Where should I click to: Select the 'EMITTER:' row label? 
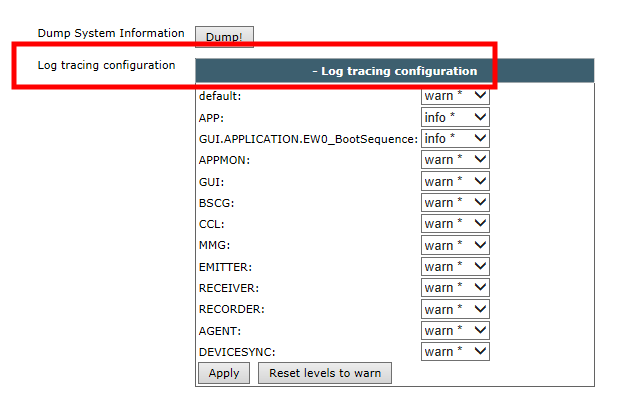click(225, 267)
